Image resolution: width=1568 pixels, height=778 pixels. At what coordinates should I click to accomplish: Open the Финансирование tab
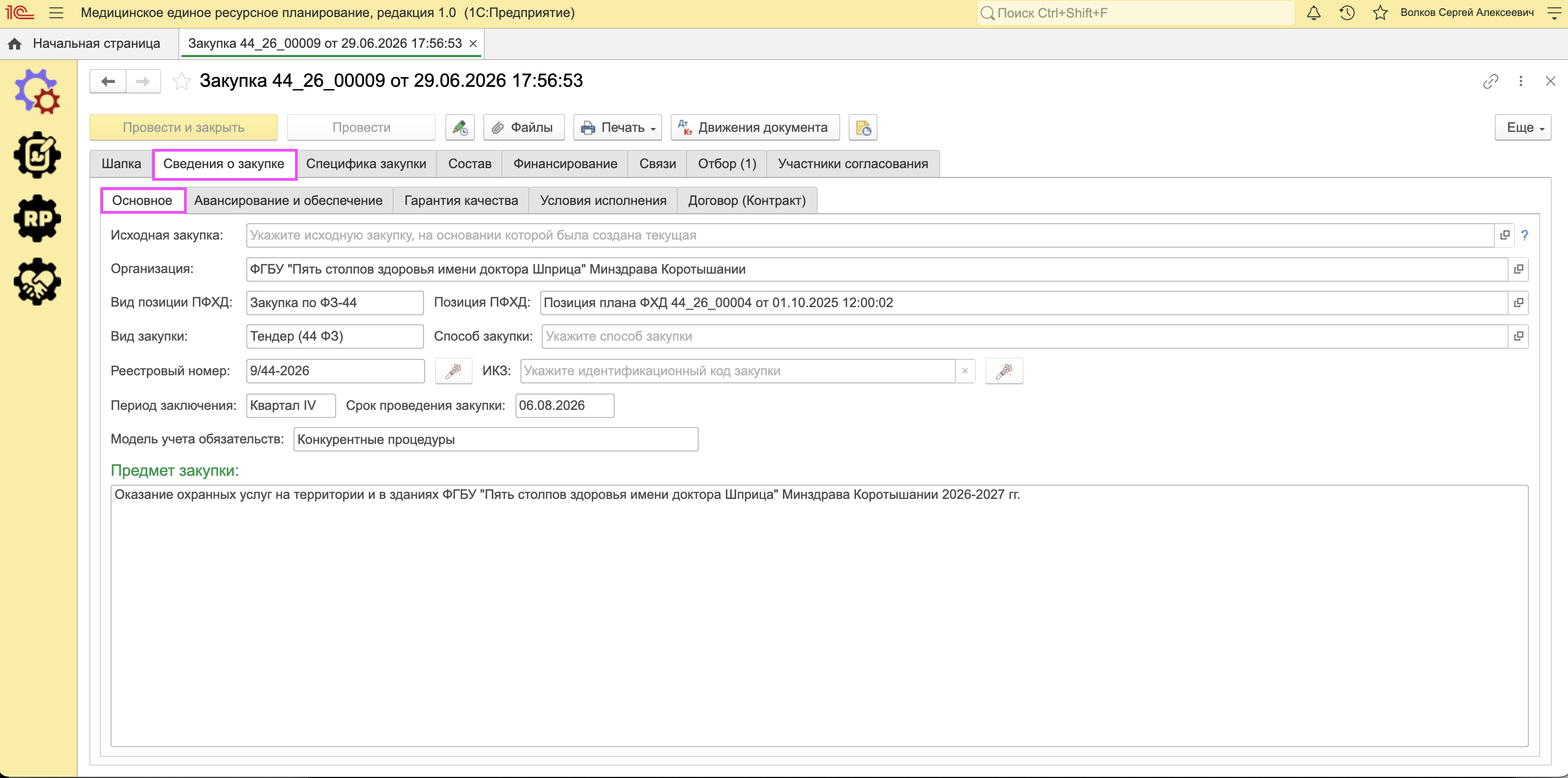(x=565, y=164)
